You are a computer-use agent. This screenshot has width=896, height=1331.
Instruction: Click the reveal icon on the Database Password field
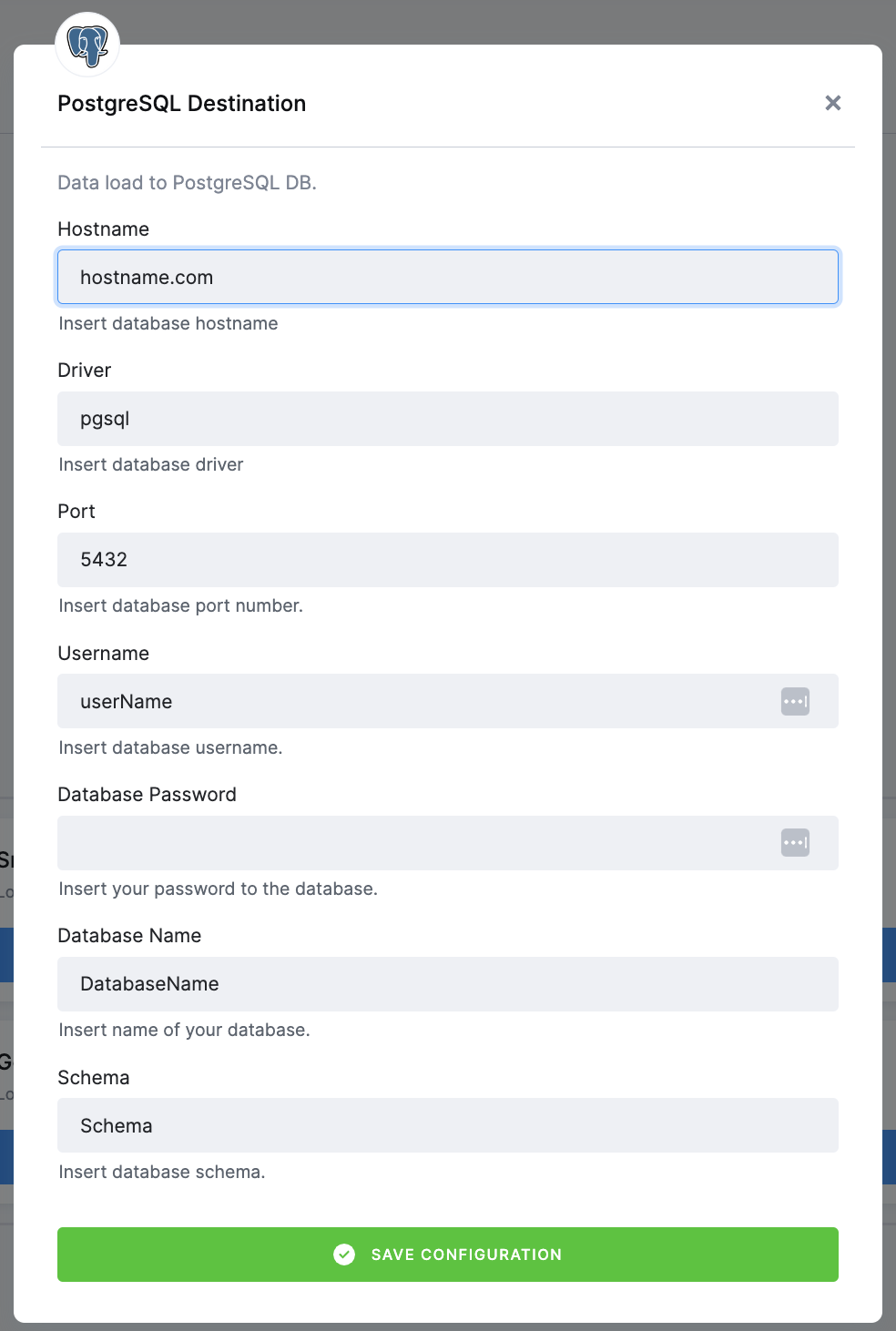pyautogui.click(x=794, y=843)
